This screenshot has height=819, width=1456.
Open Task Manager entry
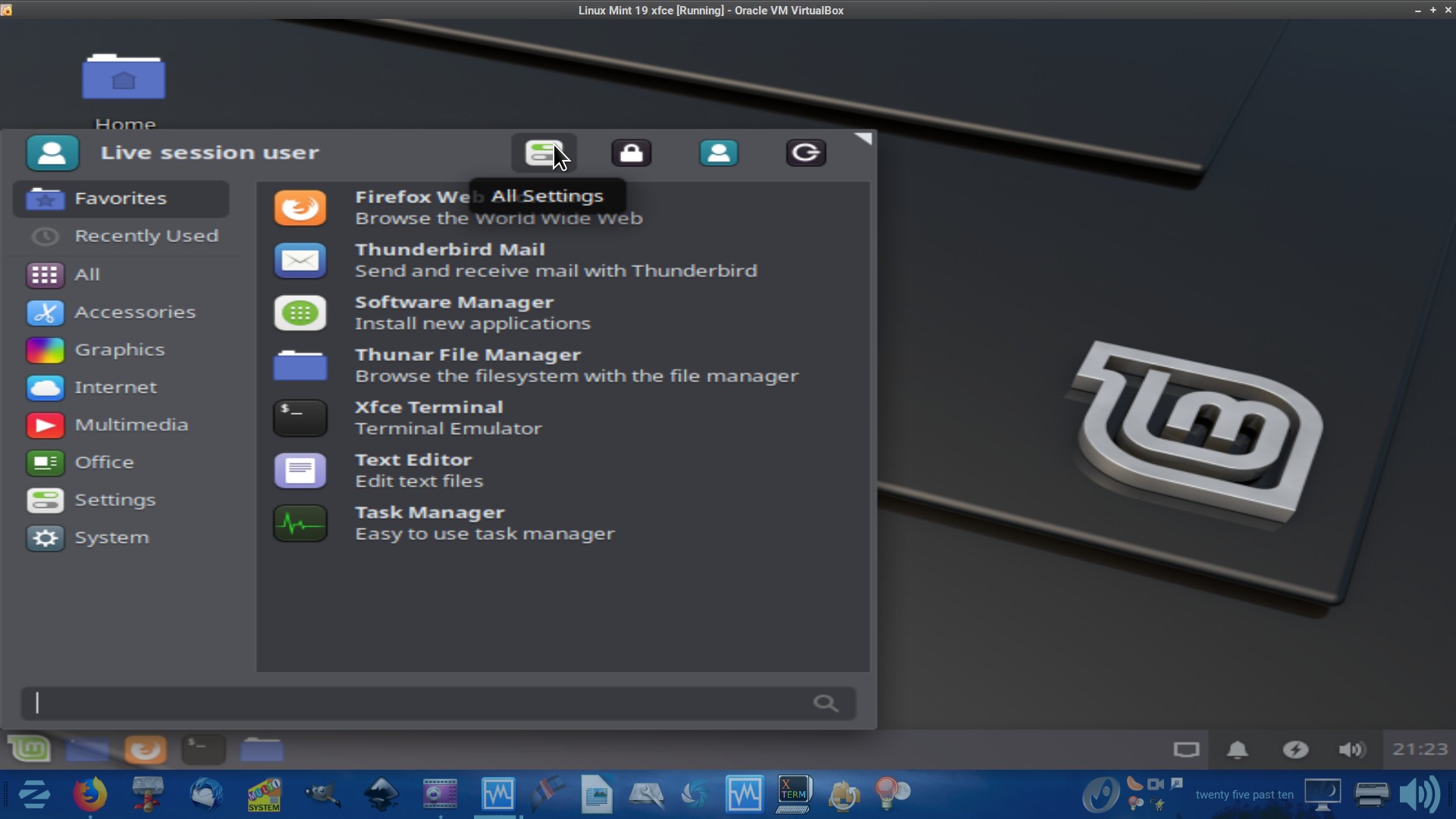point(429,523)
